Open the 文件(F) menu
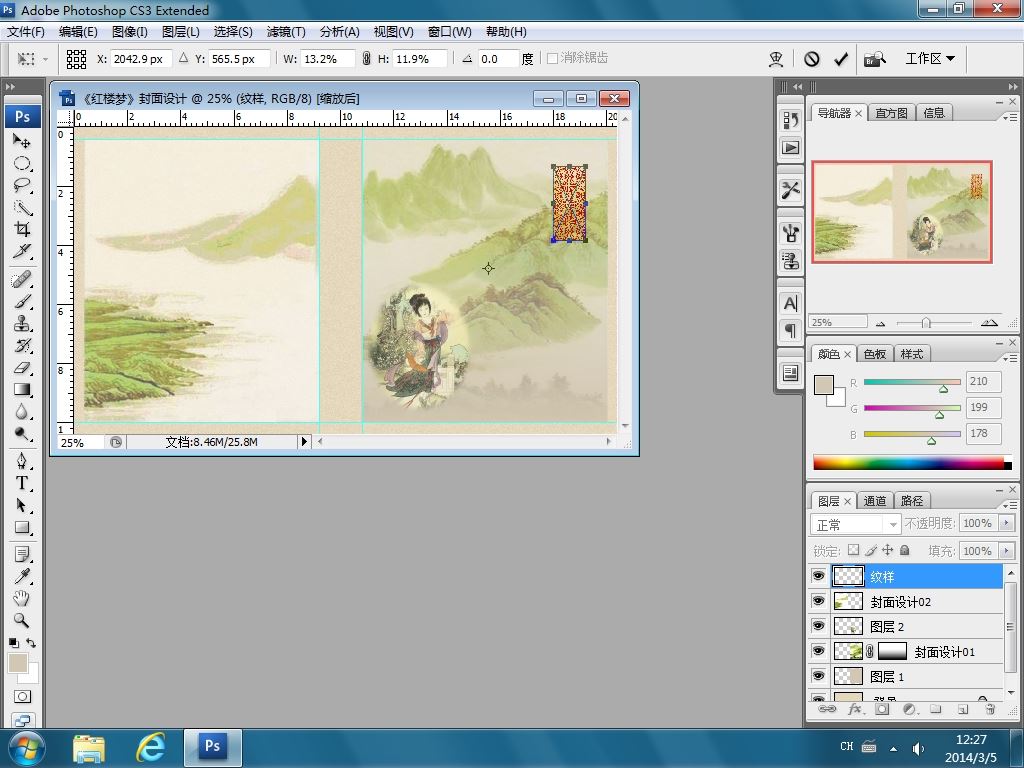1024x768 pixels. (x=25, y=31)
